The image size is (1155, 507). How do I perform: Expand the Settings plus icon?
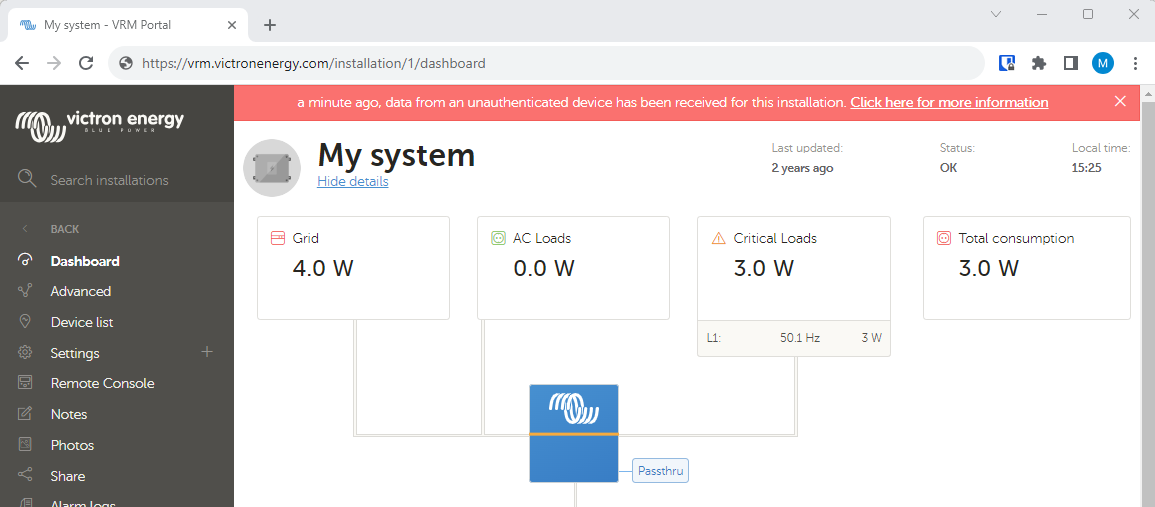click(207, 352)
